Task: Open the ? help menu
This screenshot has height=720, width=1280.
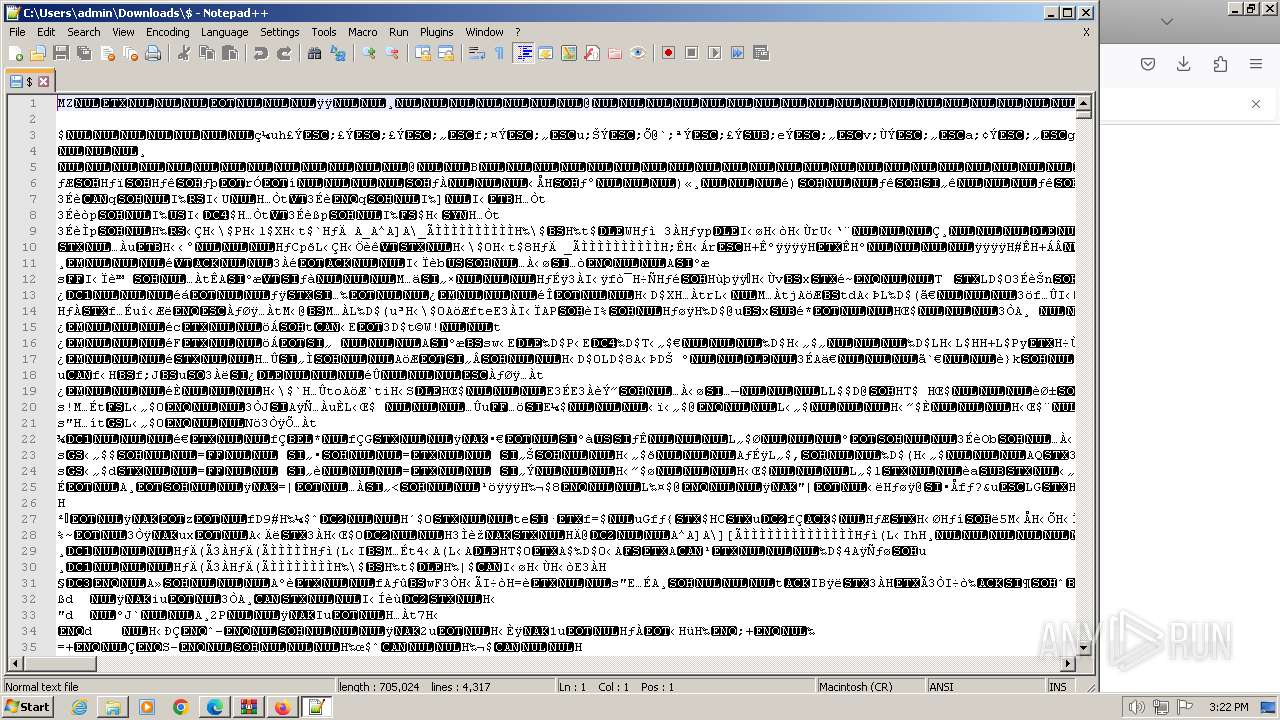Action: (518, 32)
